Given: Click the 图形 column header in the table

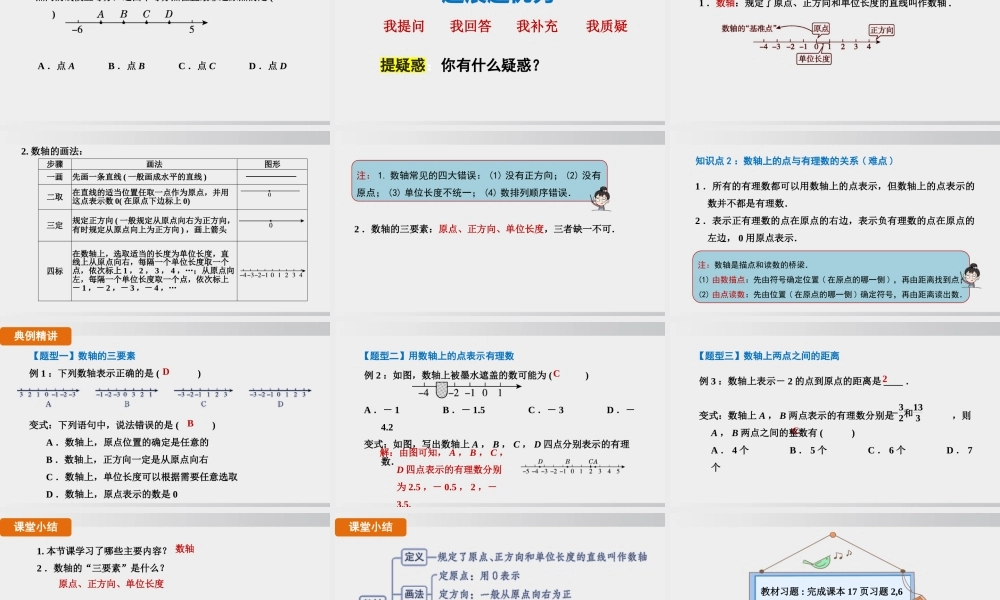Looking at the screenshot, I should pyautogui.click(x=272, y=164).
